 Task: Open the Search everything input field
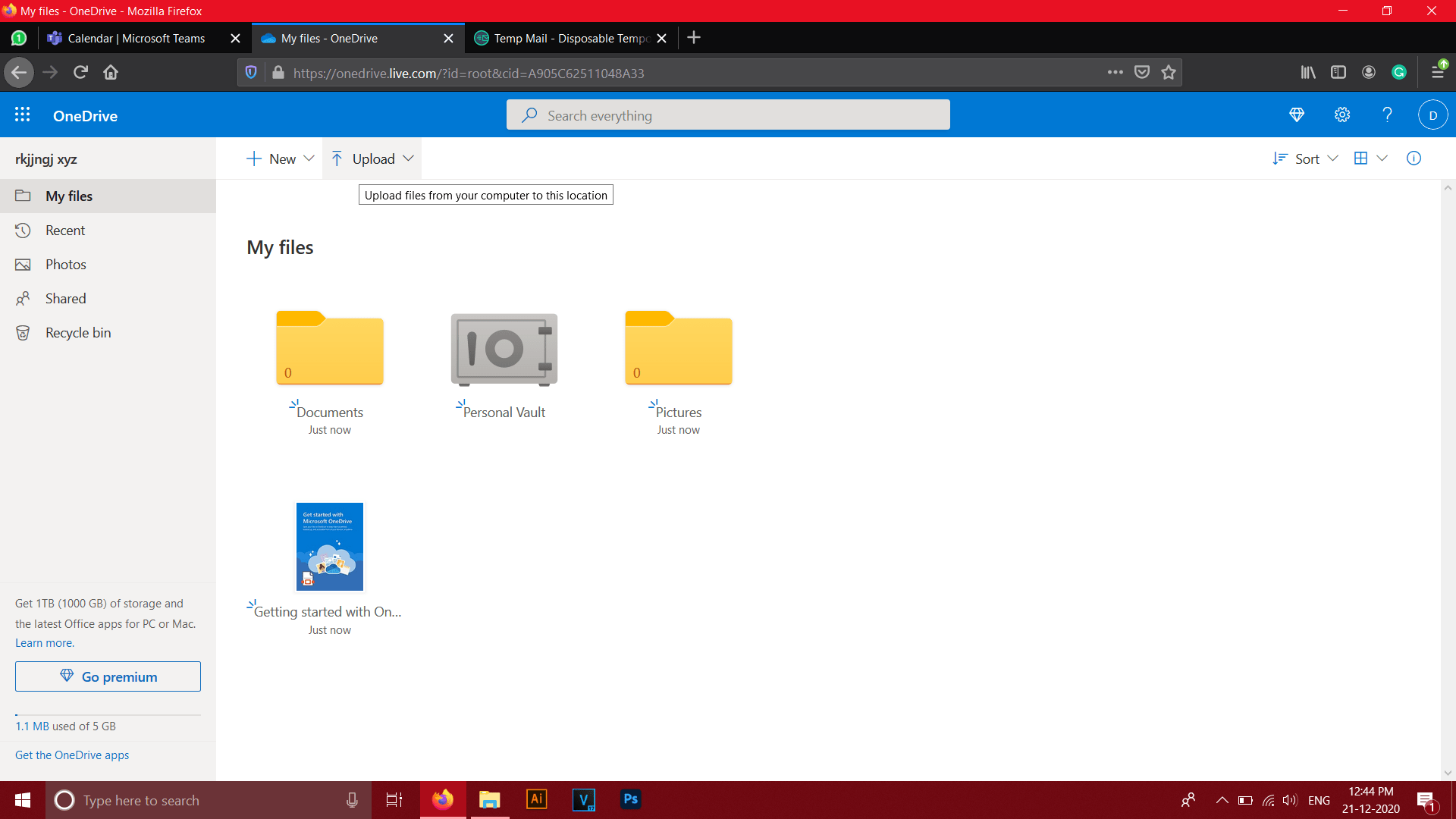pos(728,114)
